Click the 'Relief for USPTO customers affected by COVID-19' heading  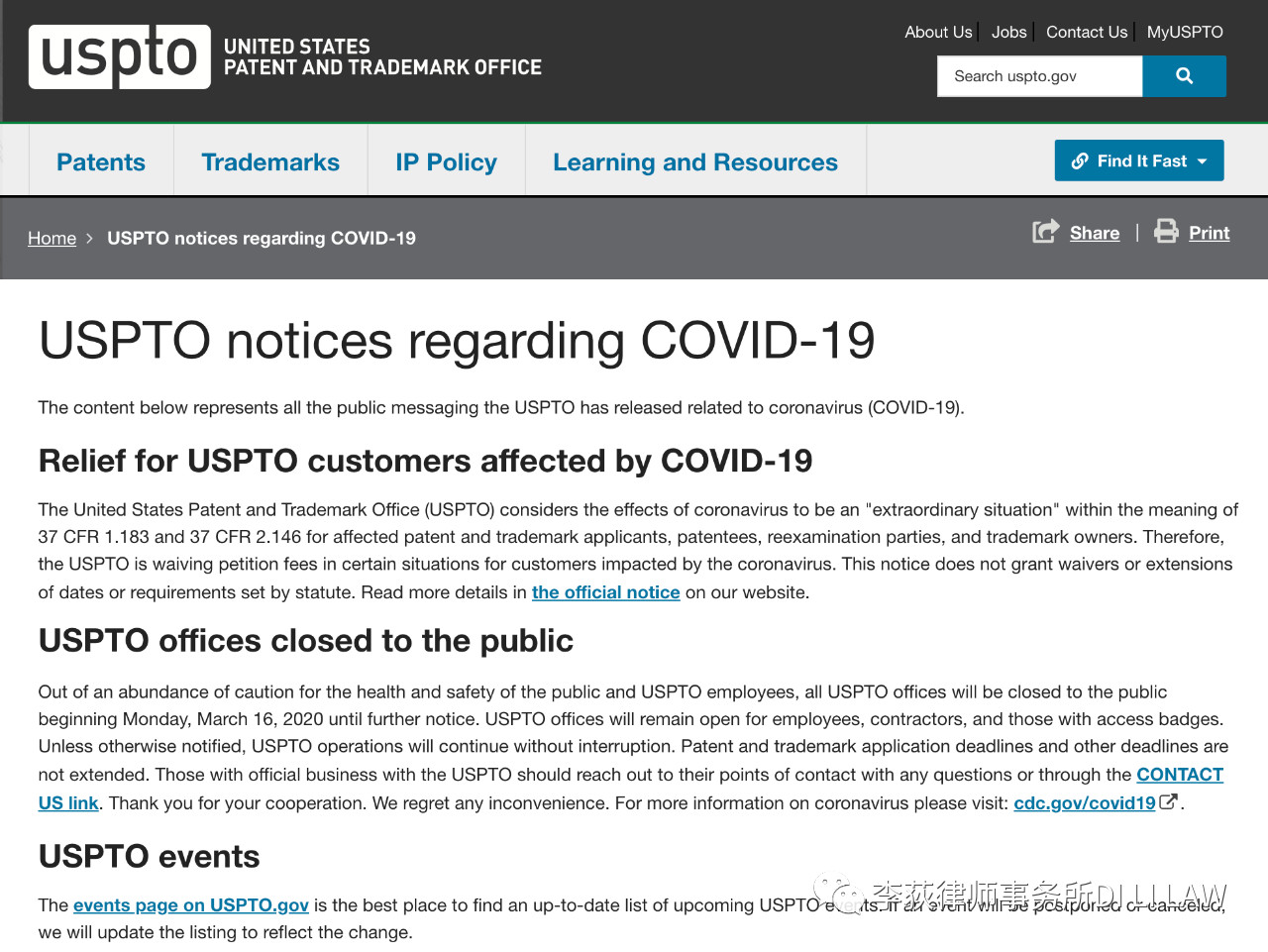(425, 461)
